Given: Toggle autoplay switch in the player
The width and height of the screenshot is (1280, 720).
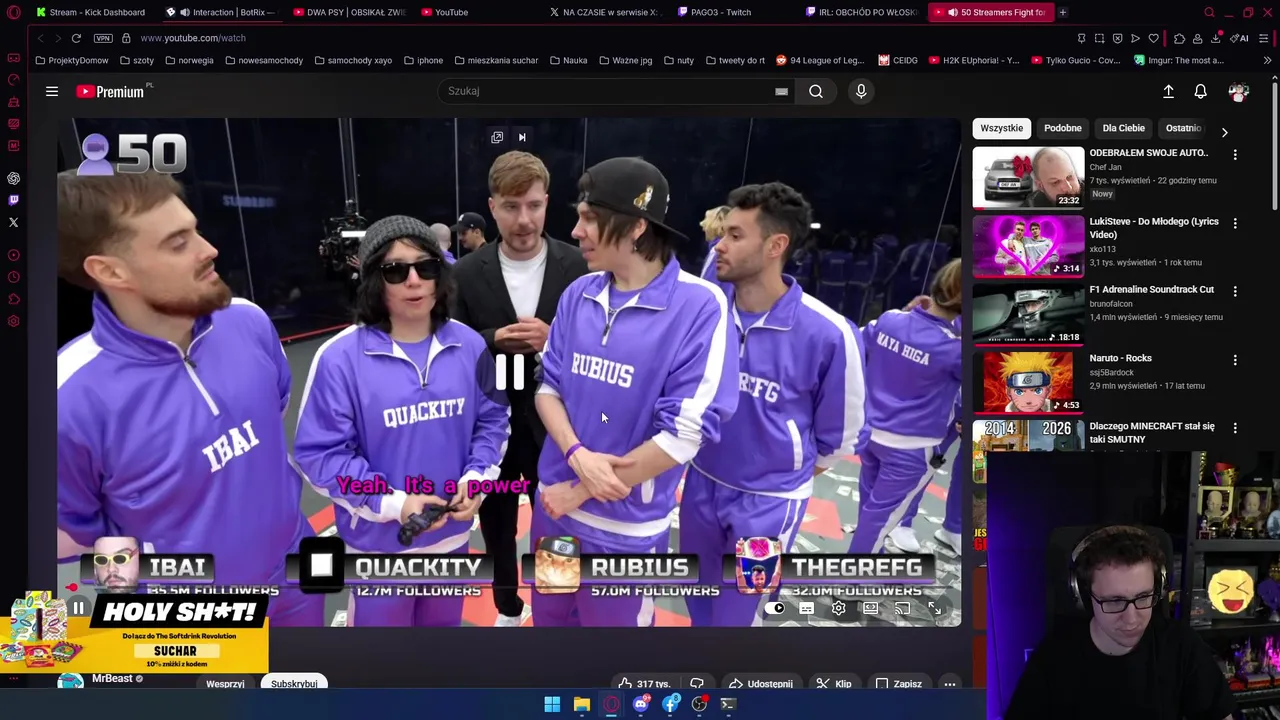Looking at the screenshot, I should click(775, 608).
